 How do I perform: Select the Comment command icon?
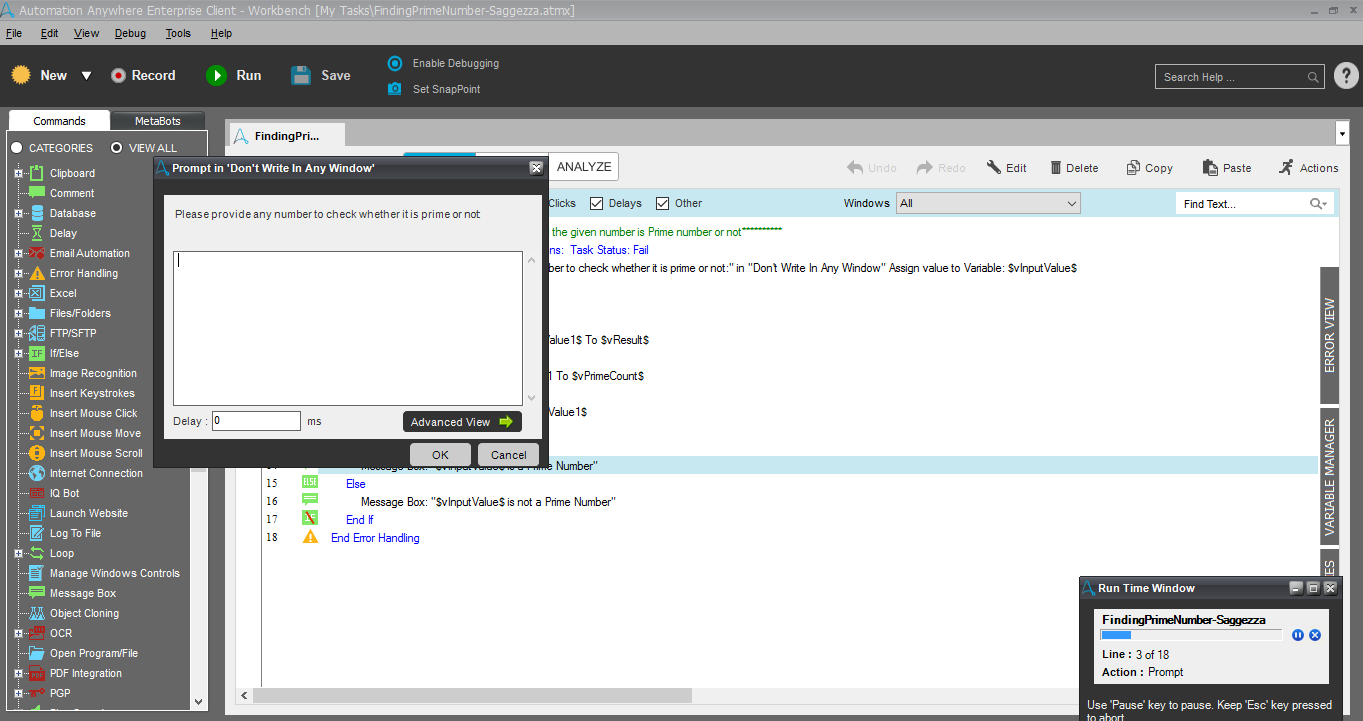pyautogui.click(x=35, y=193)
